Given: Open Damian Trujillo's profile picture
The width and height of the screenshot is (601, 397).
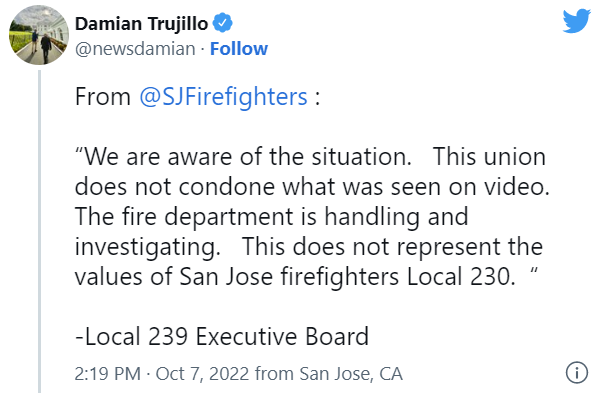Looking at the screenshot, I should pos(39,35).
